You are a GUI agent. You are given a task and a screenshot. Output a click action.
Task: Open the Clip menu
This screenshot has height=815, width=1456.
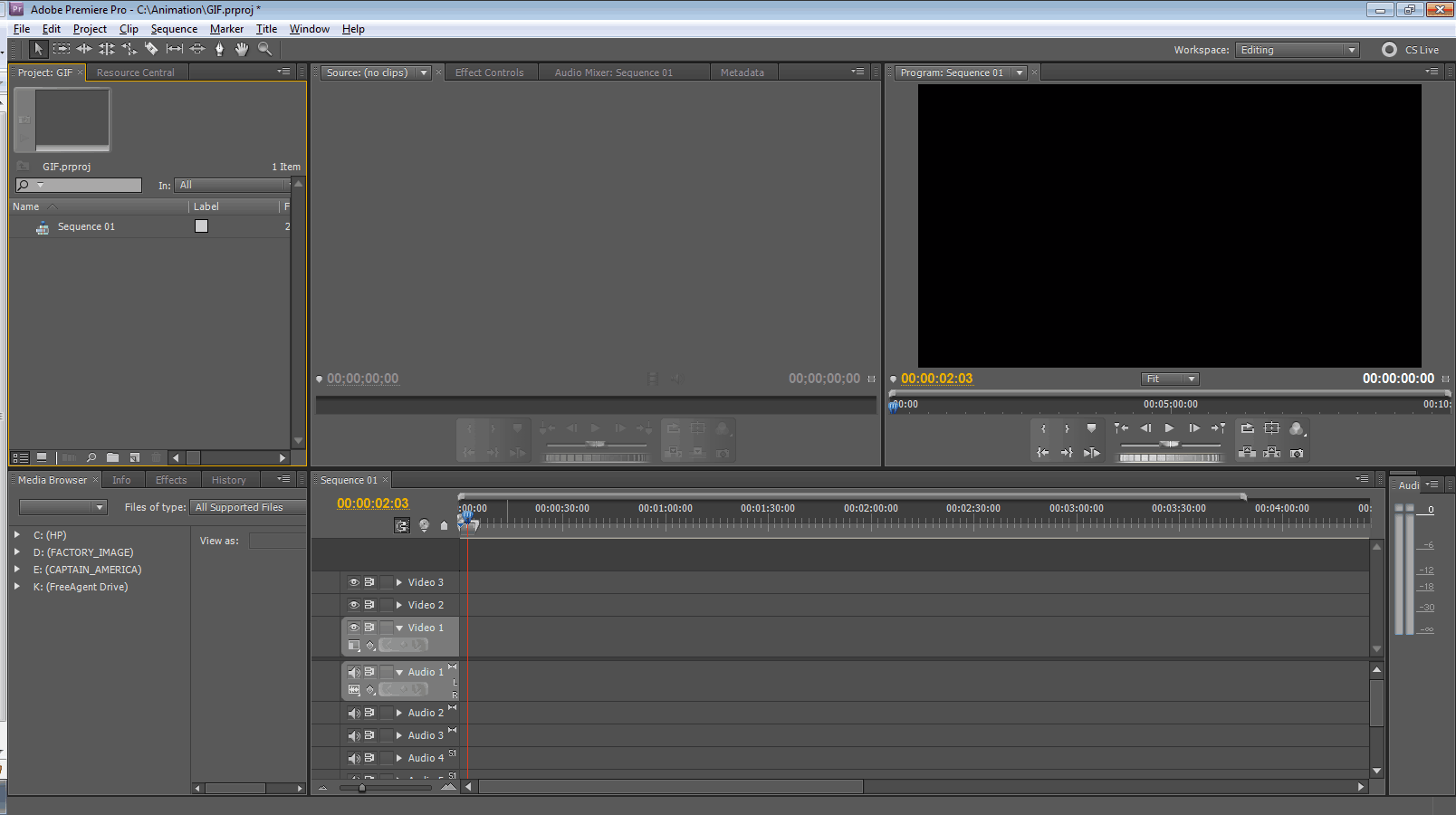click(x=129, y=29)
